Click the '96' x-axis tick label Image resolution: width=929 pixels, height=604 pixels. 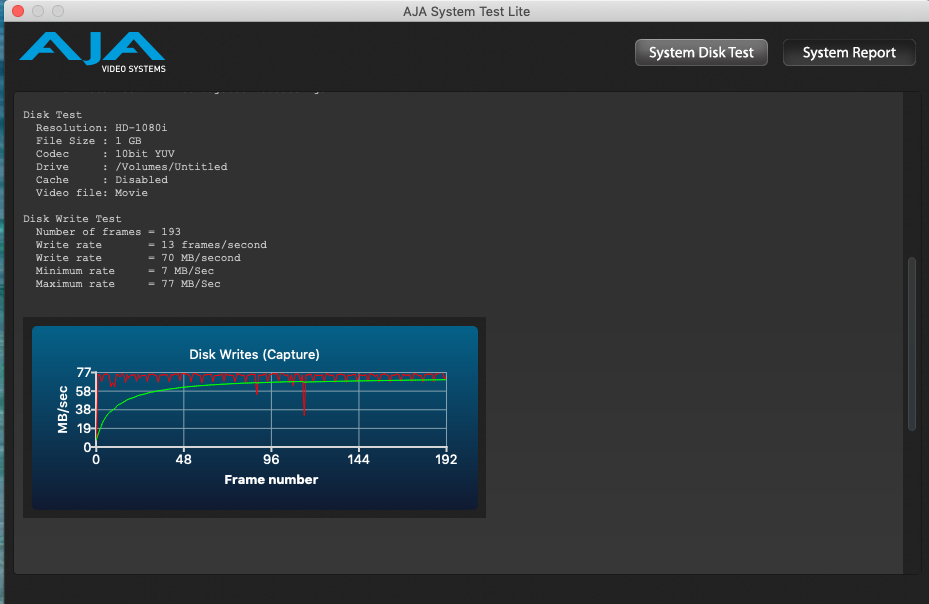tap(271, 459)
